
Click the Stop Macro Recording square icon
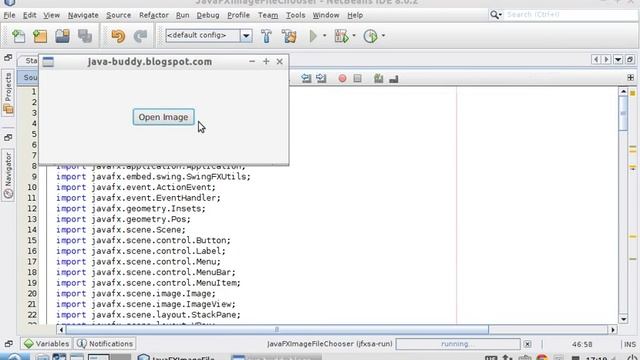click(357, 78)
